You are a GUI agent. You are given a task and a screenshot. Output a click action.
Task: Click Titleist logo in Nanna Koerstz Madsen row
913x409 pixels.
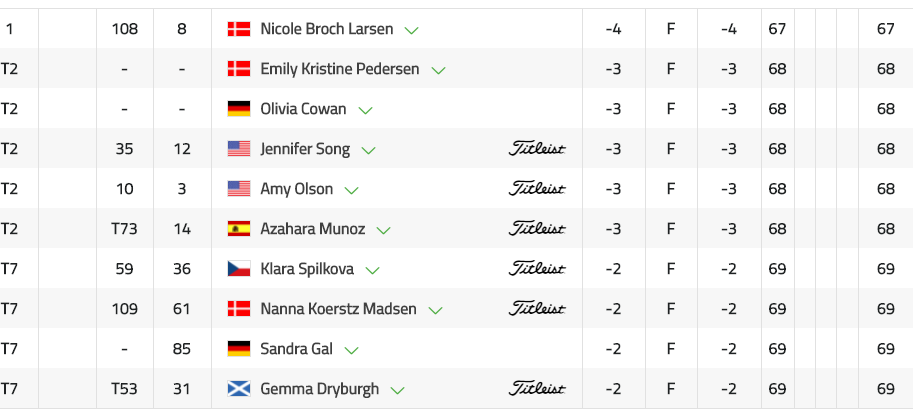pos(537,308)
